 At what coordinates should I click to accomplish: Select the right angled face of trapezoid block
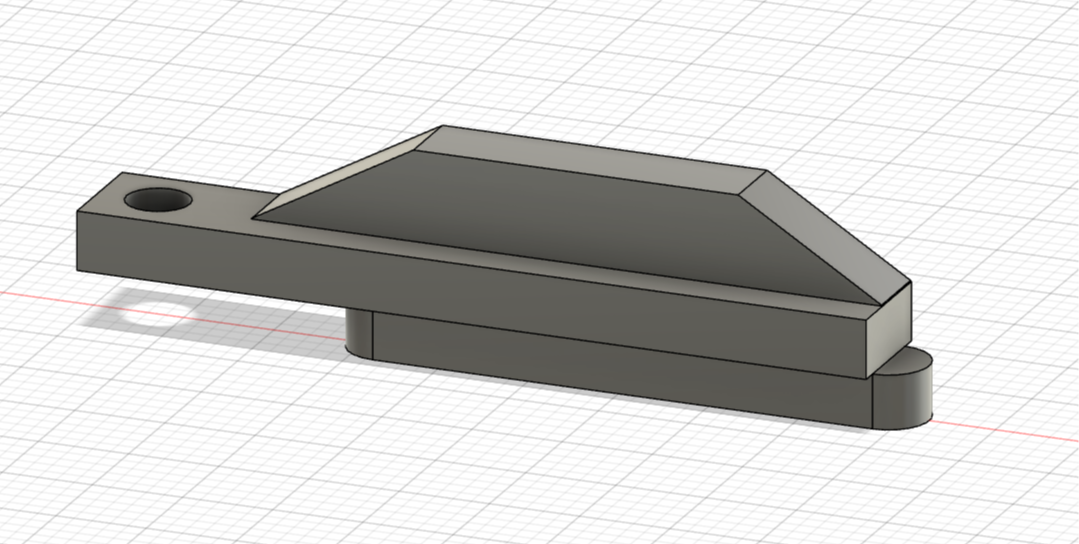(x=826, y=237)
